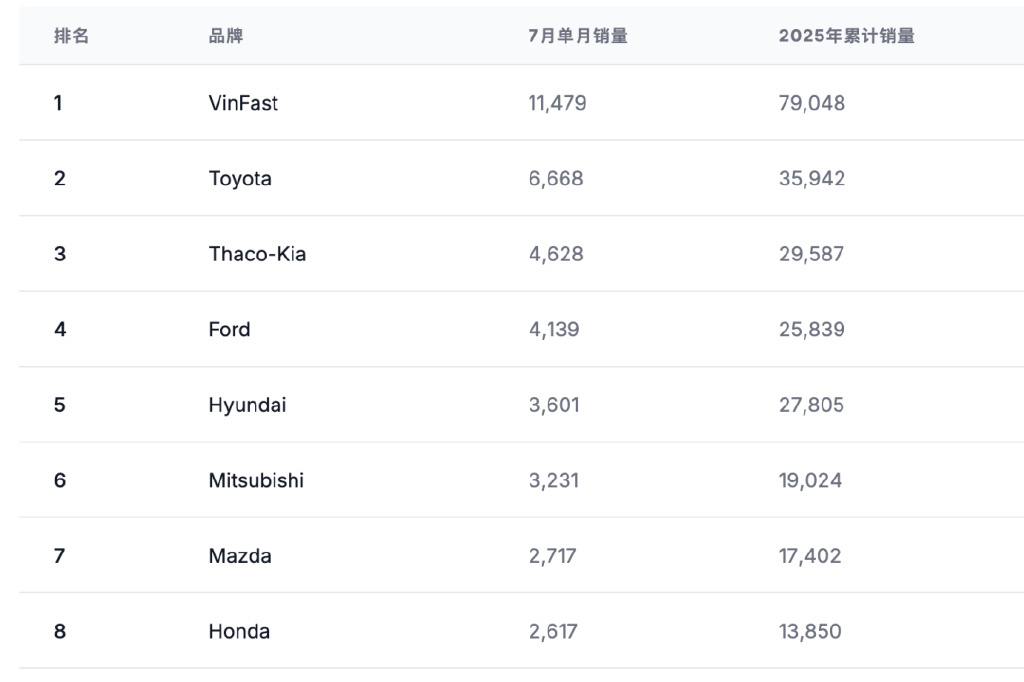Select the Thaco-Kia brand cell
Viewport: 1024px width, 682px height.
point(257,254)
